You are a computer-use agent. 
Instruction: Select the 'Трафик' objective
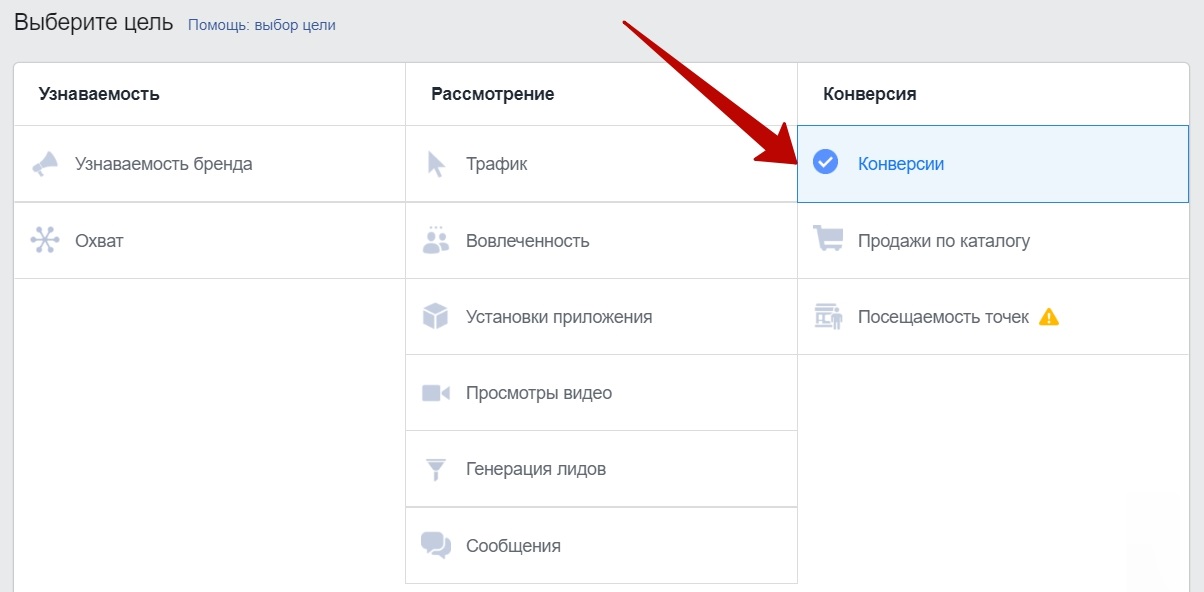[x=601, y=164]
